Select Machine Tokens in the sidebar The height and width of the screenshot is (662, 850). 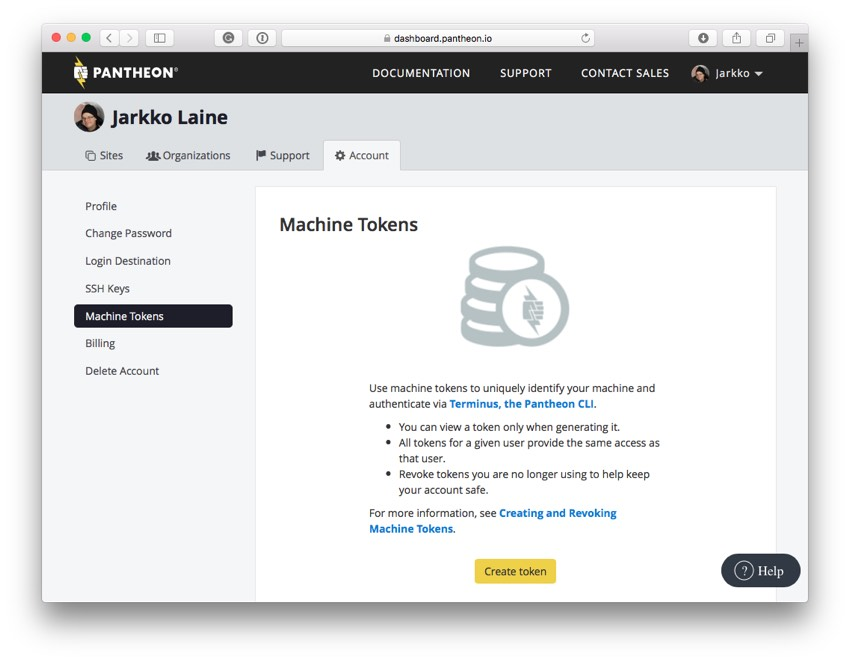pyautogui.click(x=153, y=316)
